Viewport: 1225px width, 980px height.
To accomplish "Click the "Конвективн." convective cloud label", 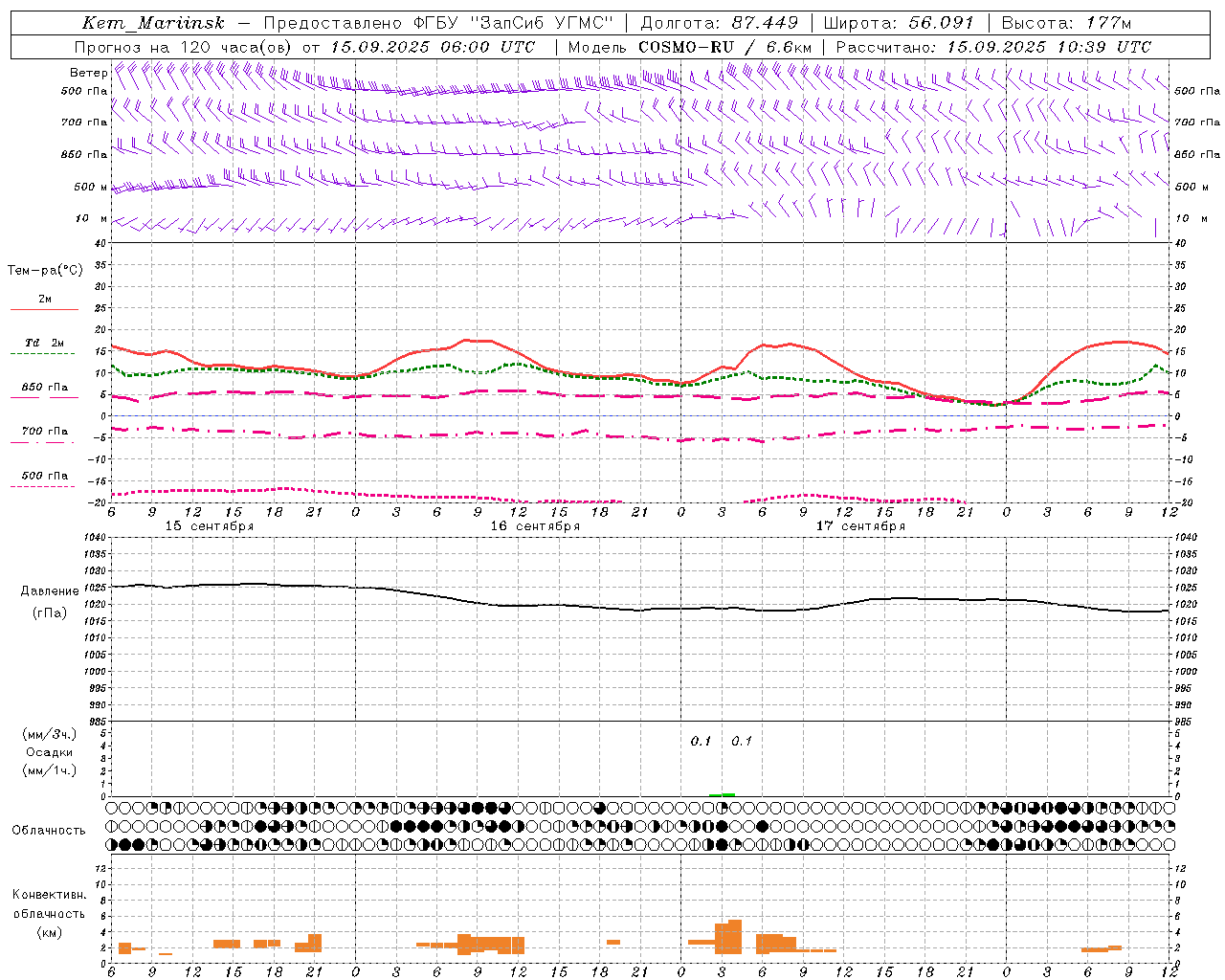I will (x=50, y=895).
